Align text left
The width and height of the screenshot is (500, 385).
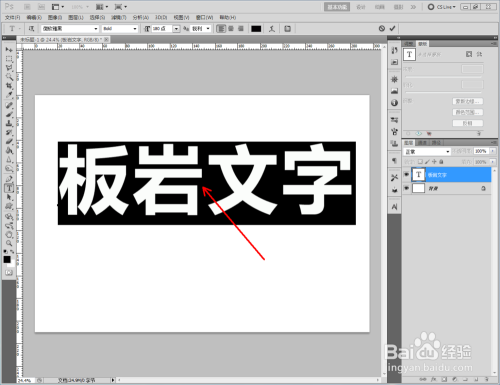point(221,29)
